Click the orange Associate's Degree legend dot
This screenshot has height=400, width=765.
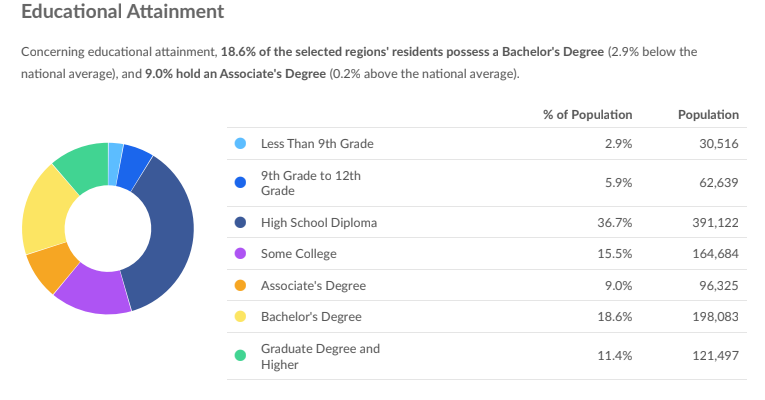(x=240, y=285)
